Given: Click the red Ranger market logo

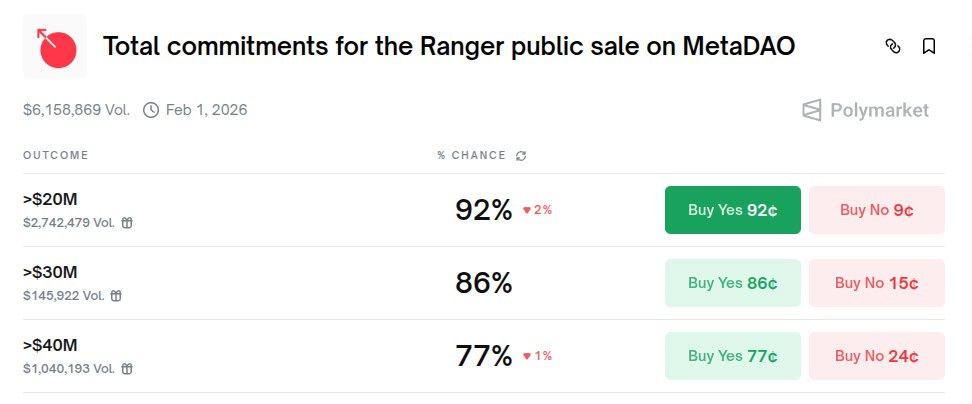Looking at the screenshot, I should pos(55,46).
